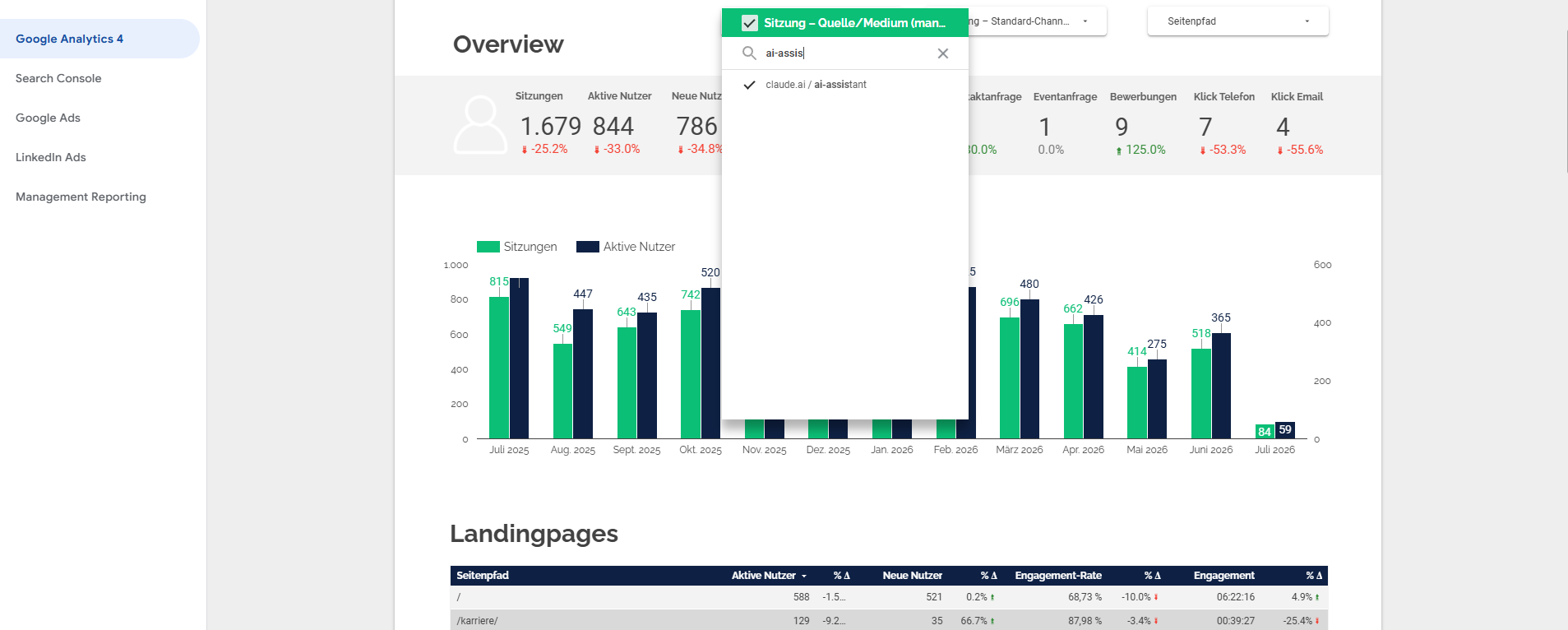The width and height of the screenshot is (1568, 630).
Task: Open the Google Ads page
Action: pos(48,118)
